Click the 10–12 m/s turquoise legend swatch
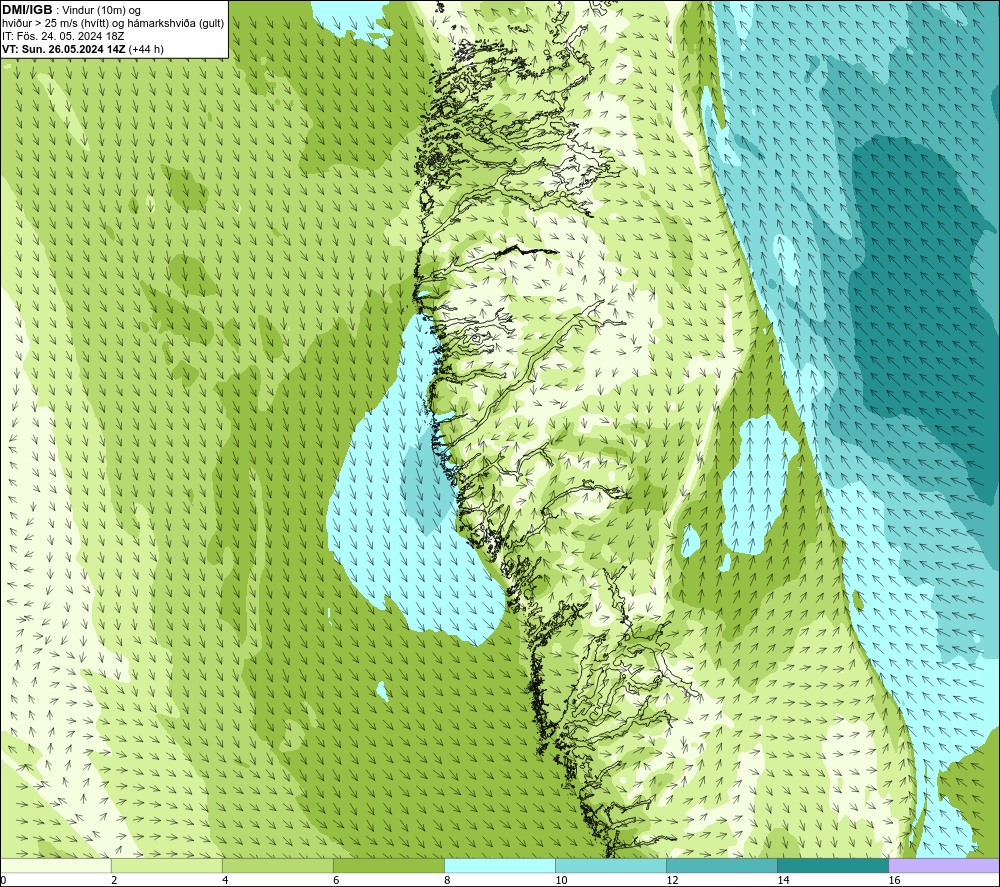 610,865
